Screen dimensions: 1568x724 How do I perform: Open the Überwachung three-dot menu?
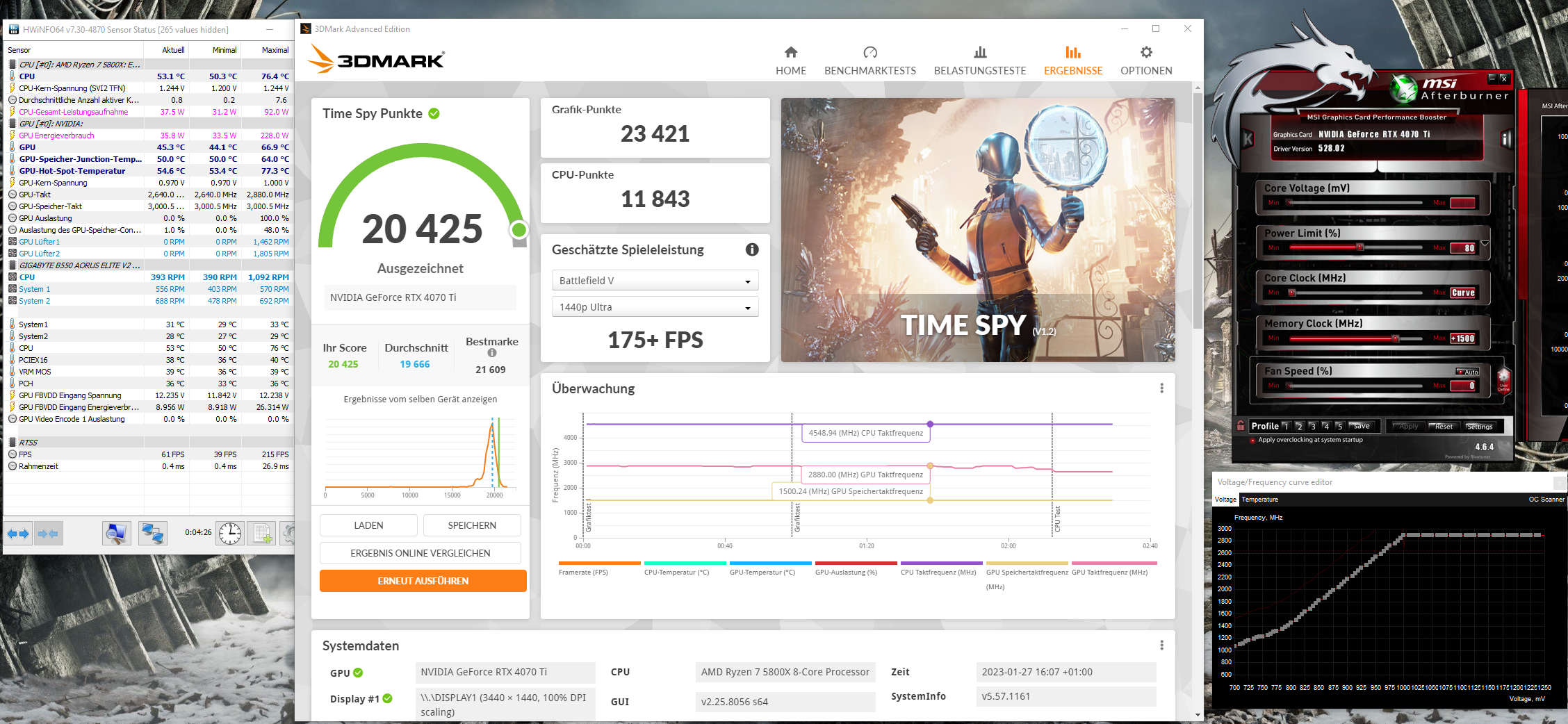(1161, 388)
